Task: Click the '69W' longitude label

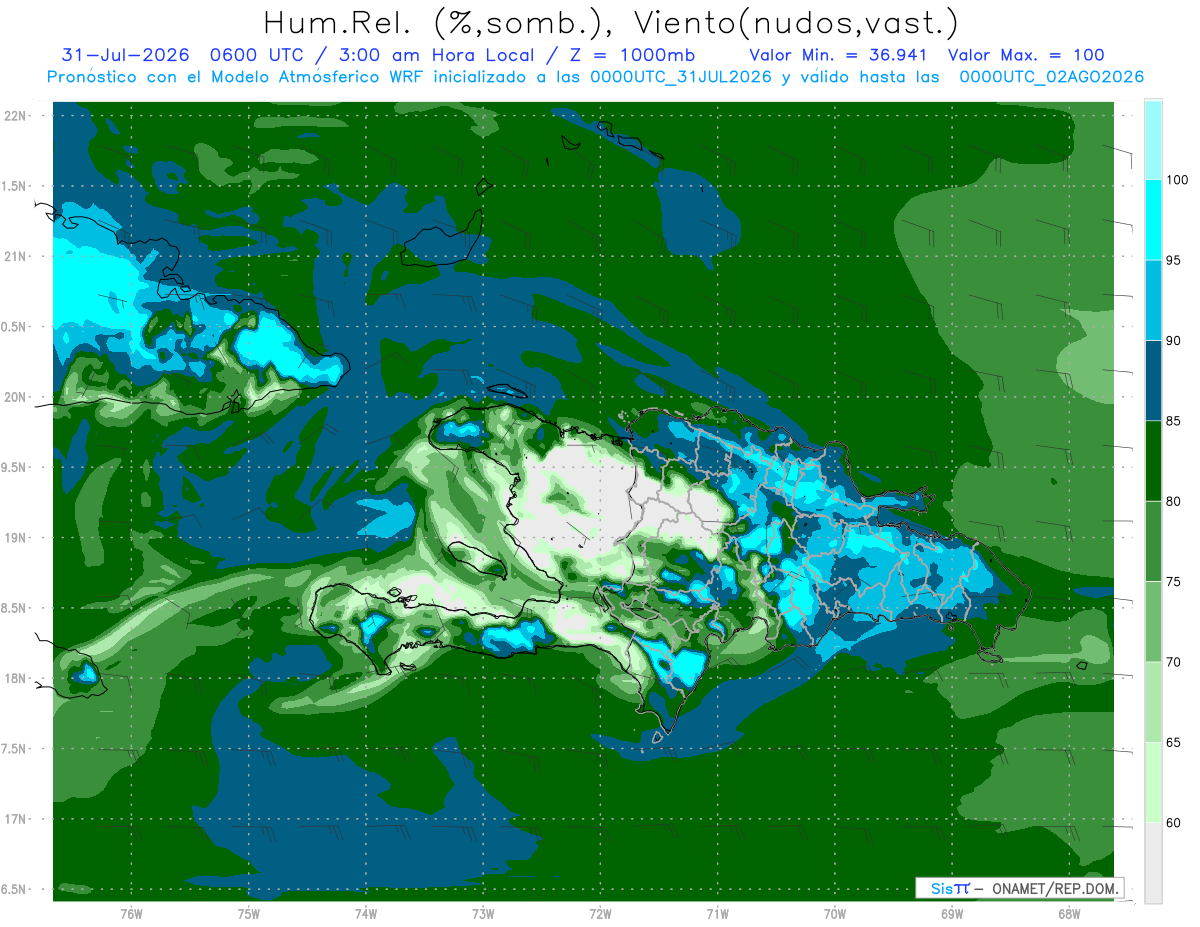Action: point(952,913)
